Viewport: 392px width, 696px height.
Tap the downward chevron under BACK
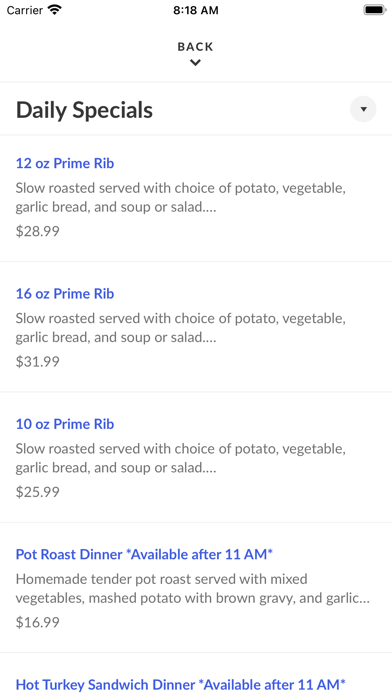point(195,63)
